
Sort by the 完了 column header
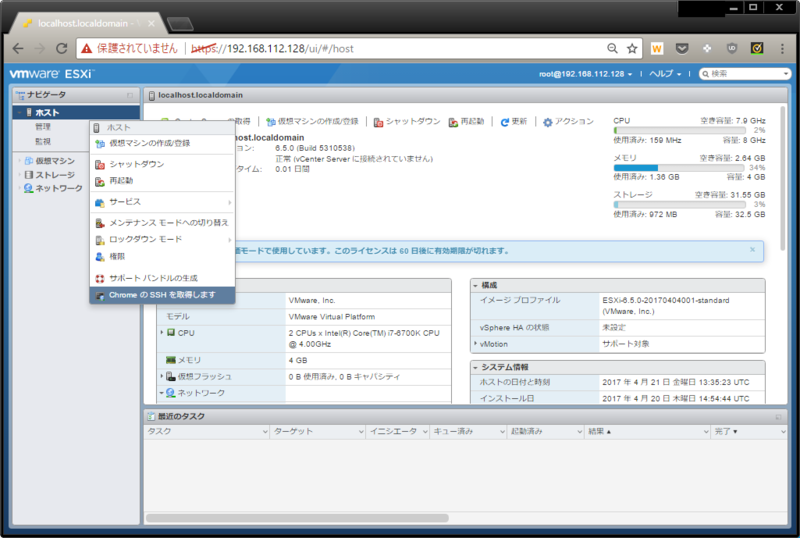748,432
